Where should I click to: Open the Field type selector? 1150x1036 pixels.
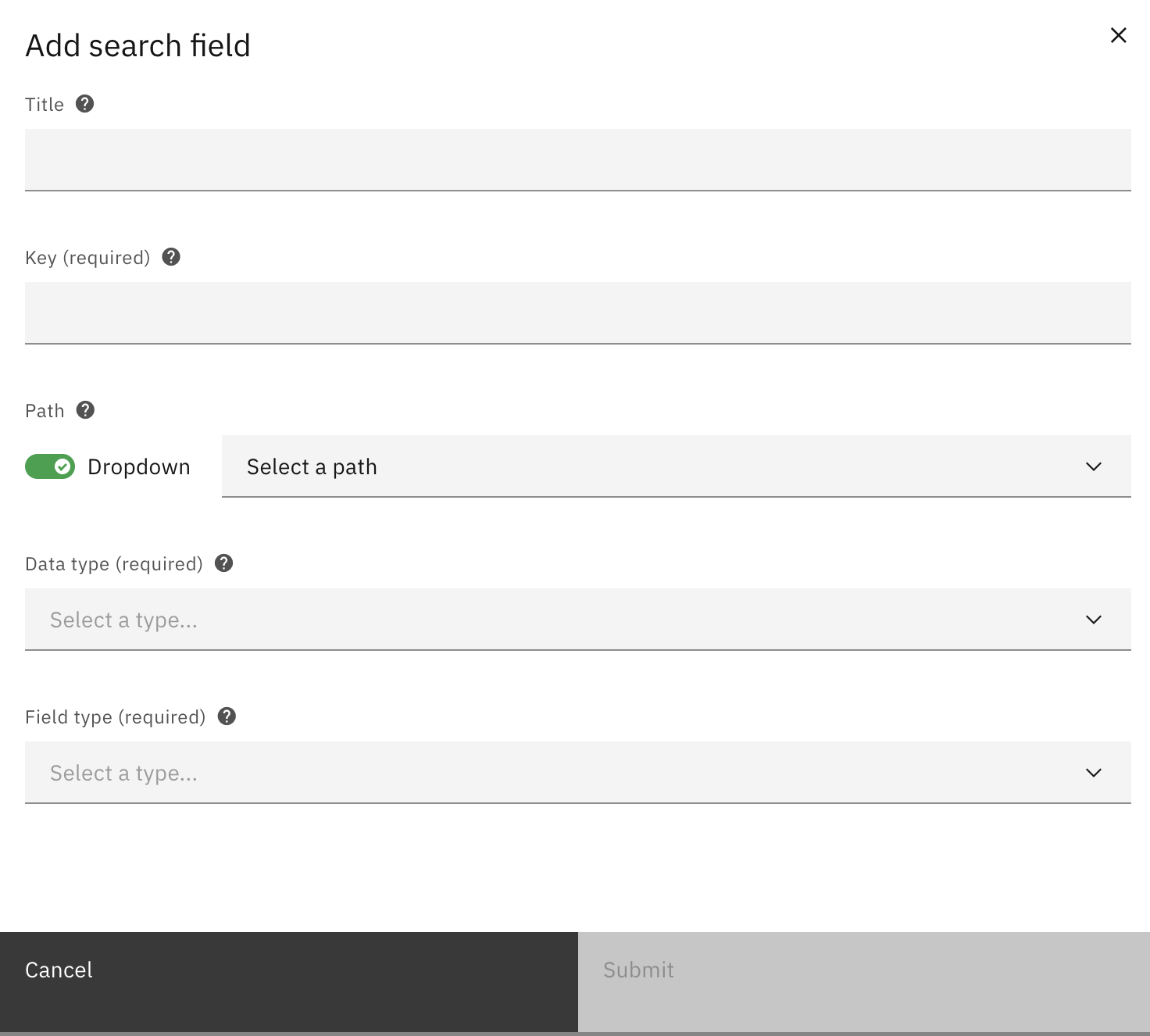[577, 773]
